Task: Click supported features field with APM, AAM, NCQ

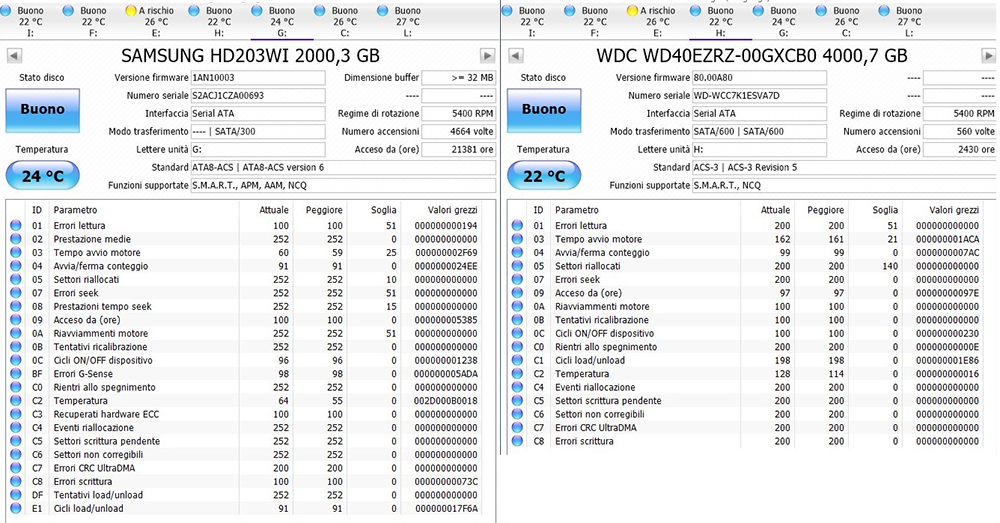Action: tap(343, 185)
